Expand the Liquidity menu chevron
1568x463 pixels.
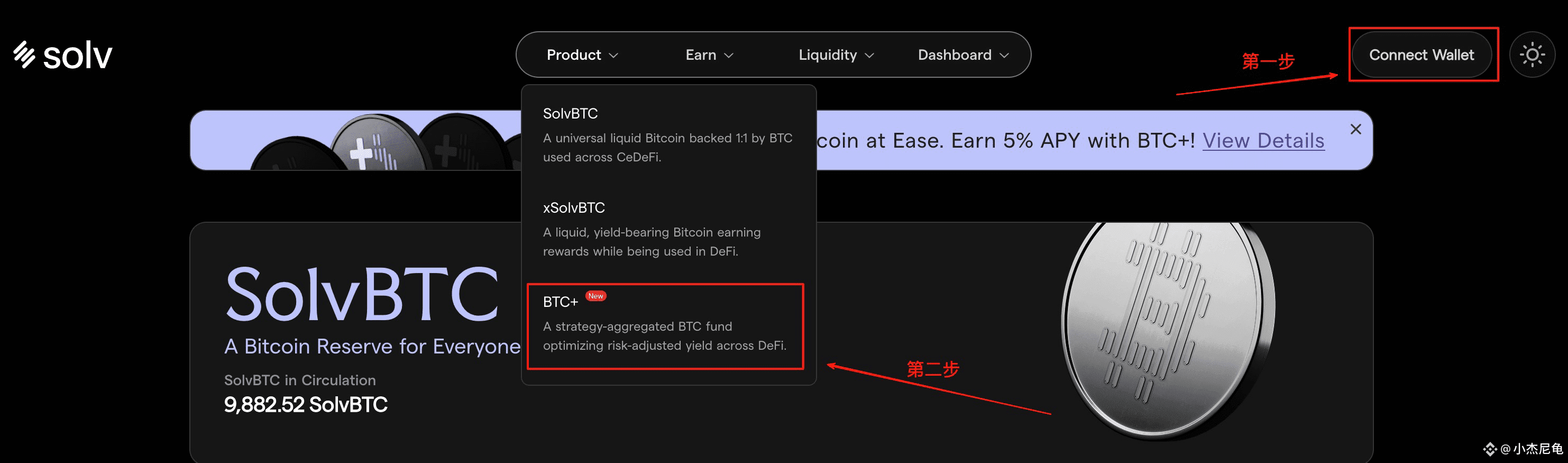pyautogui.click(x=869, y=56)
